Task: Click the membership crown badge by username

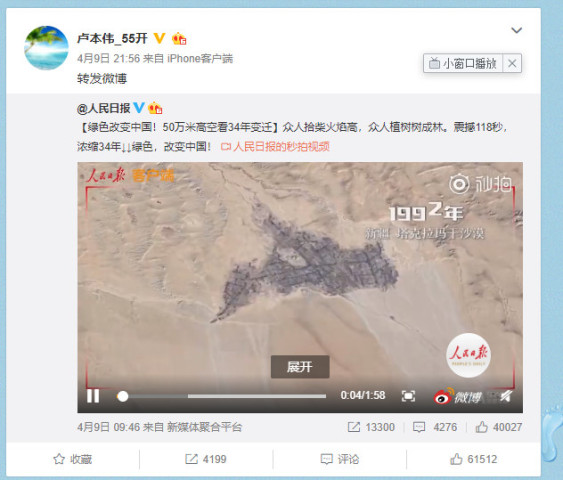Action: click(179, 38)
